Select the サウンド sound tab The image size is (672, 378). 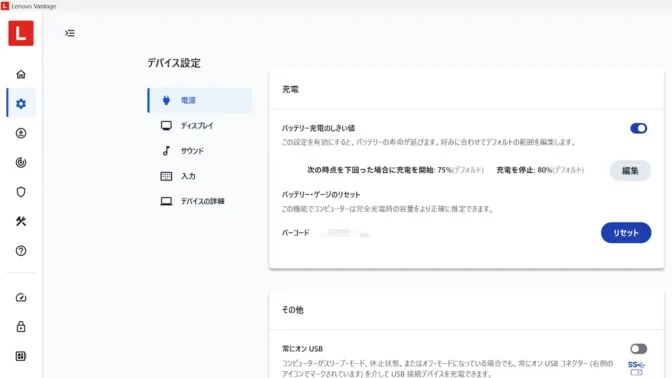pos(200,151)
